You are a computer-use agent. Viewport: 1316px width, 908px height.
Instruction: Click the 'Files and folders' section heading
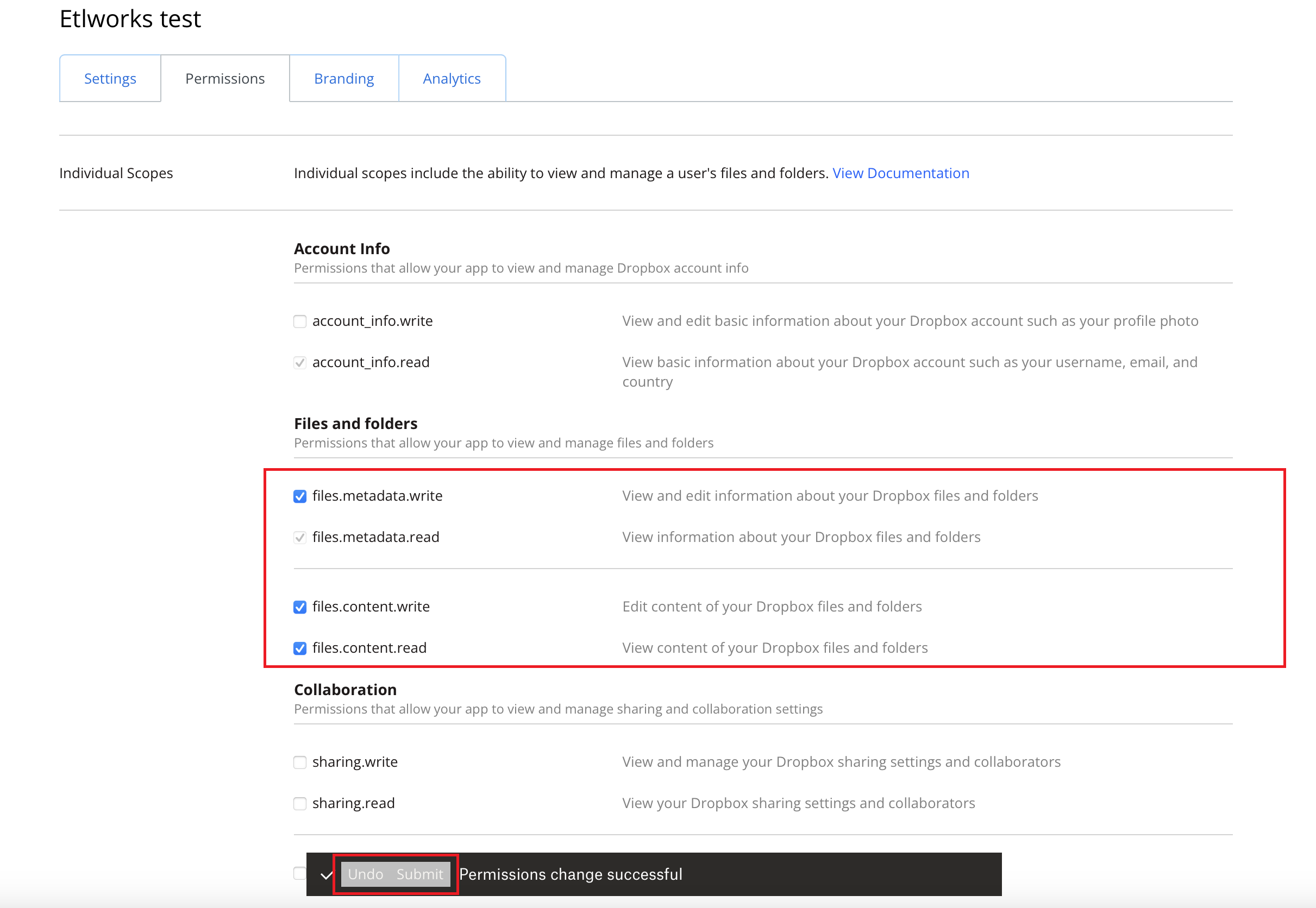tap(356, 423)
